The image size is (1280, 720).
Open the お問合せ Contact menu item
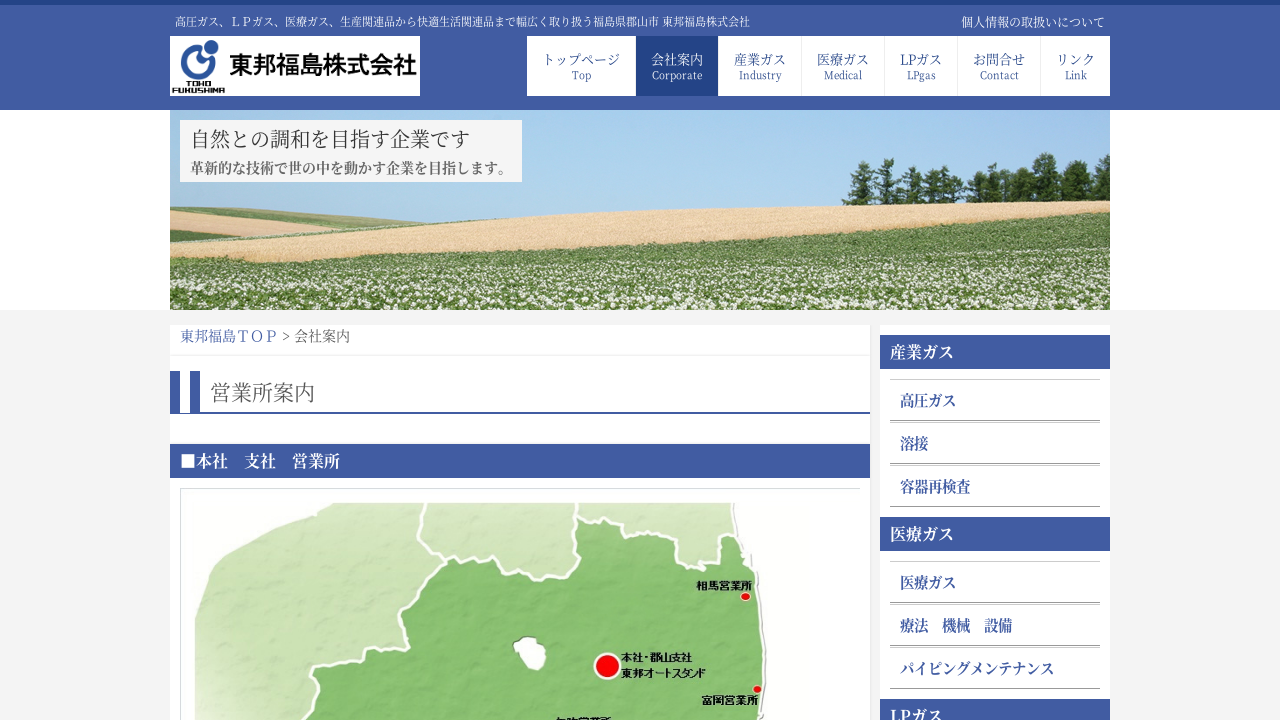click(999, 66)
